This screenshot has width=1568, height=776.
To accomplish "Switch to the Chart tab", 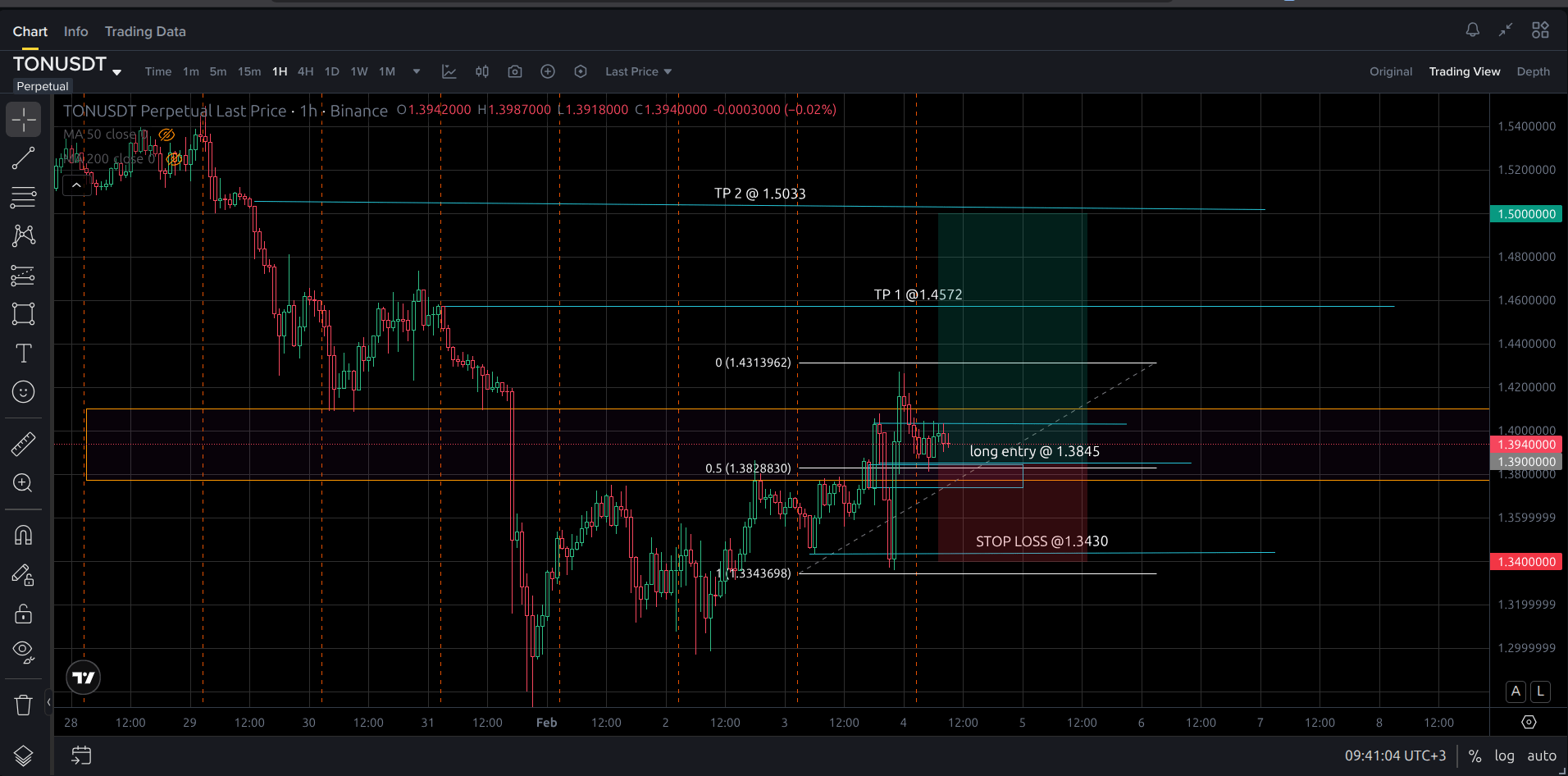I will pos(30,31).
